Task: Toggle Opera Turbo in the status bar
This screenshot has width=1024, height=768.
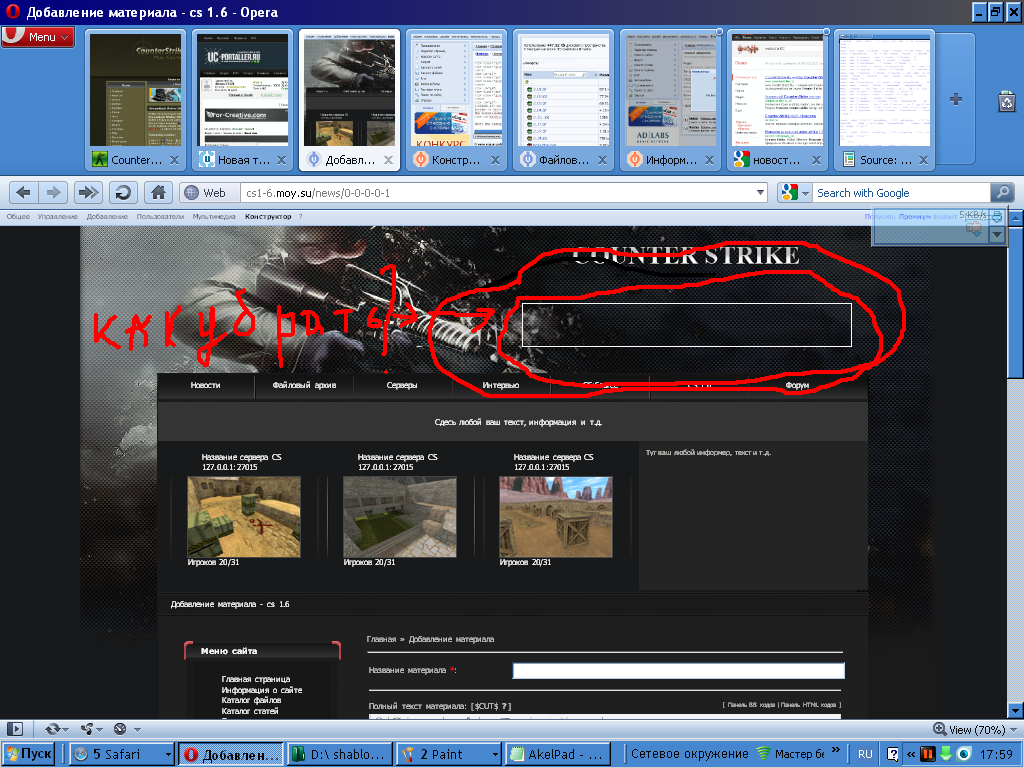Action: point(121,729)
